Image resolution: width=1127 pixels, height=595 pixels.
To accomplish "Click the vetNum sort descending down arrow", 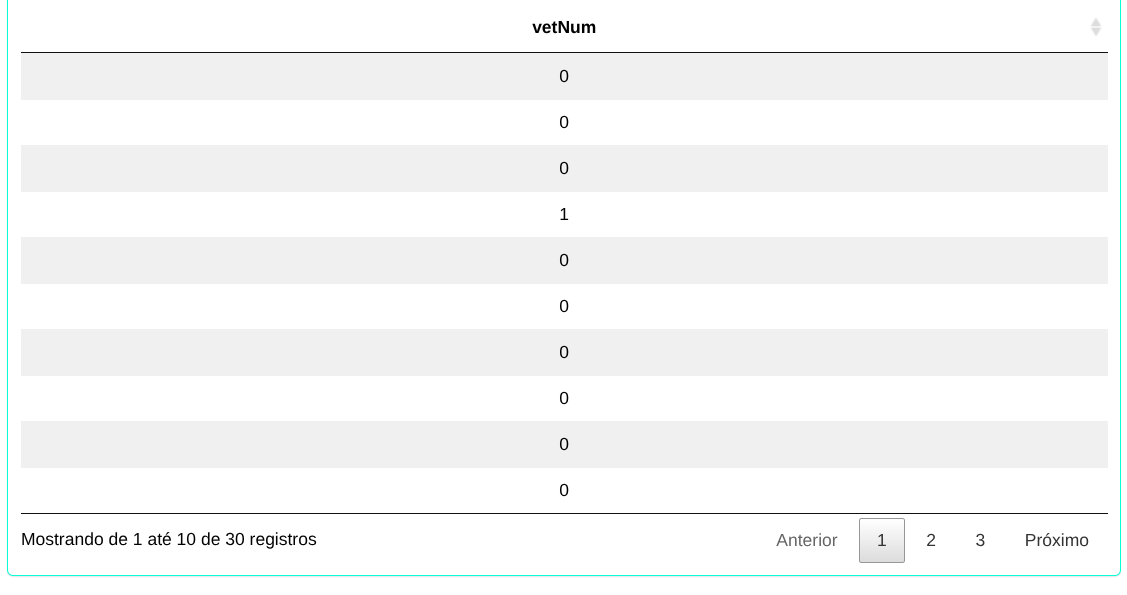I will [1096, 32].
